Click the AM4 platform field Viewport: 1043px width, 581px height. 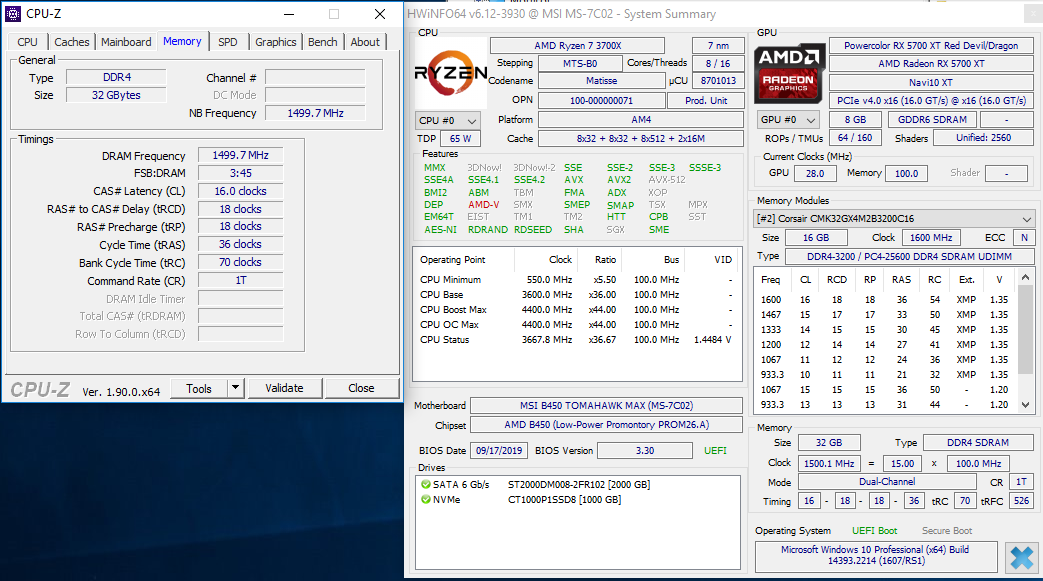tap(641, 120)
